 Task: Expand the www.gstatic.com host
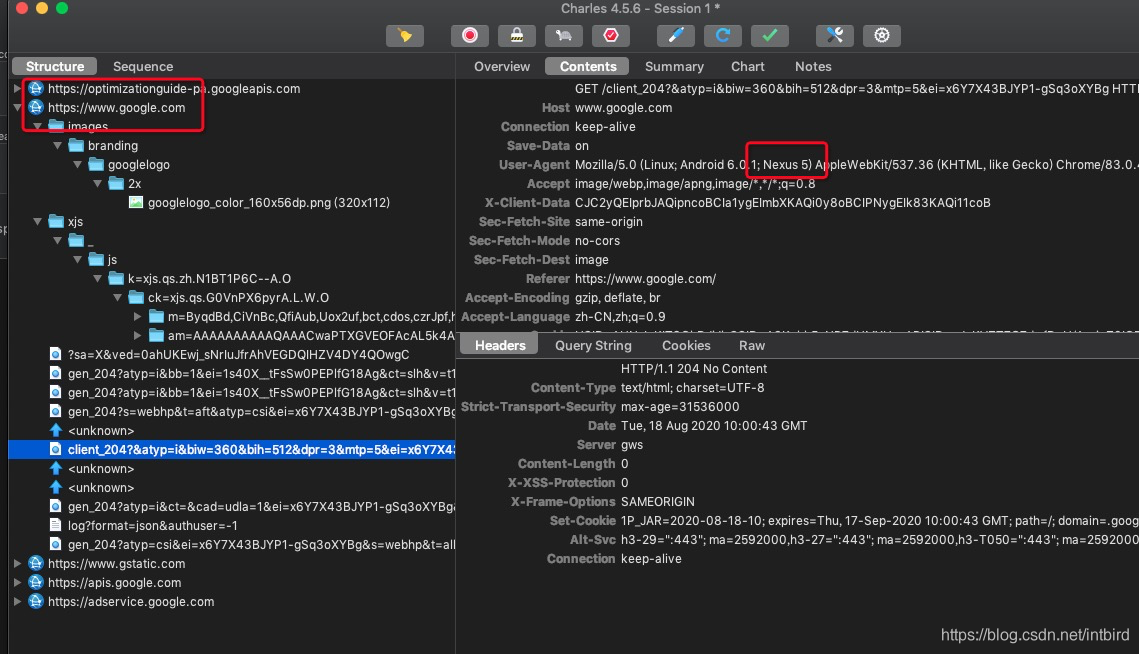[17, 563]
